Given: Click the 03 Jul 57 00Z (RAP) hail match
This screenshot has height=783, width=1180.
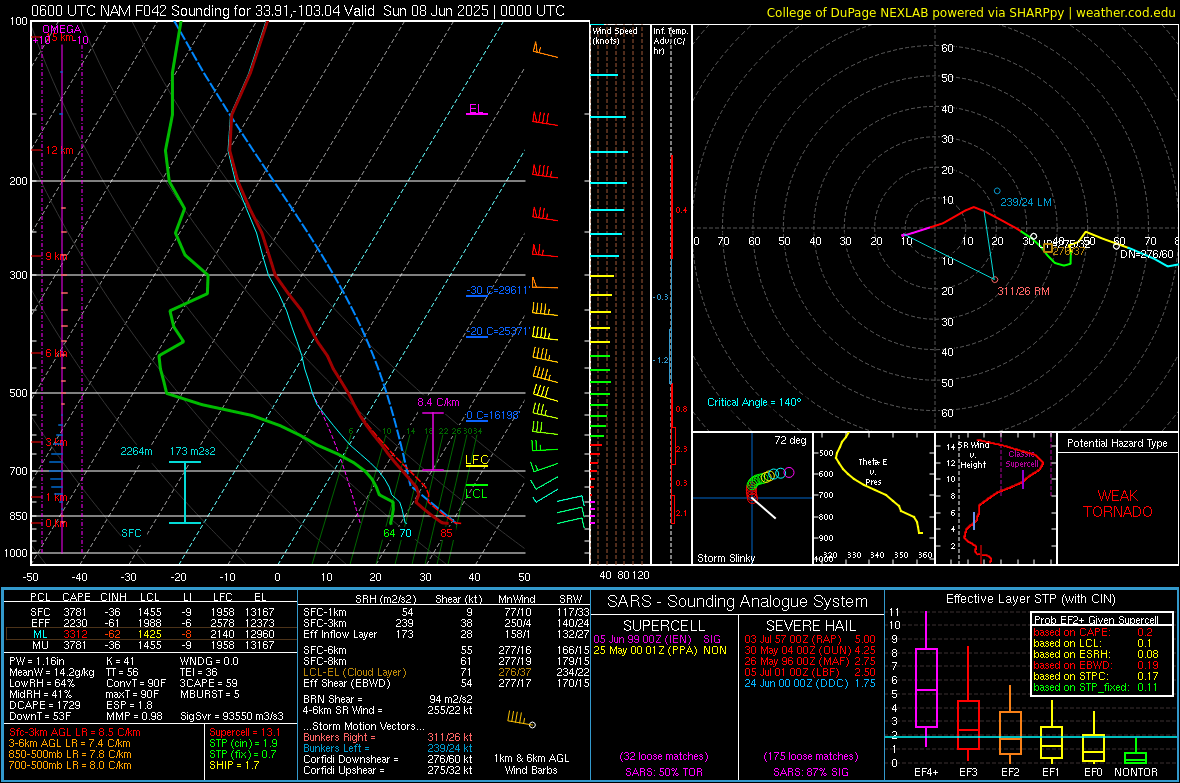Looking at the screenshot, I should click(810, 638).
